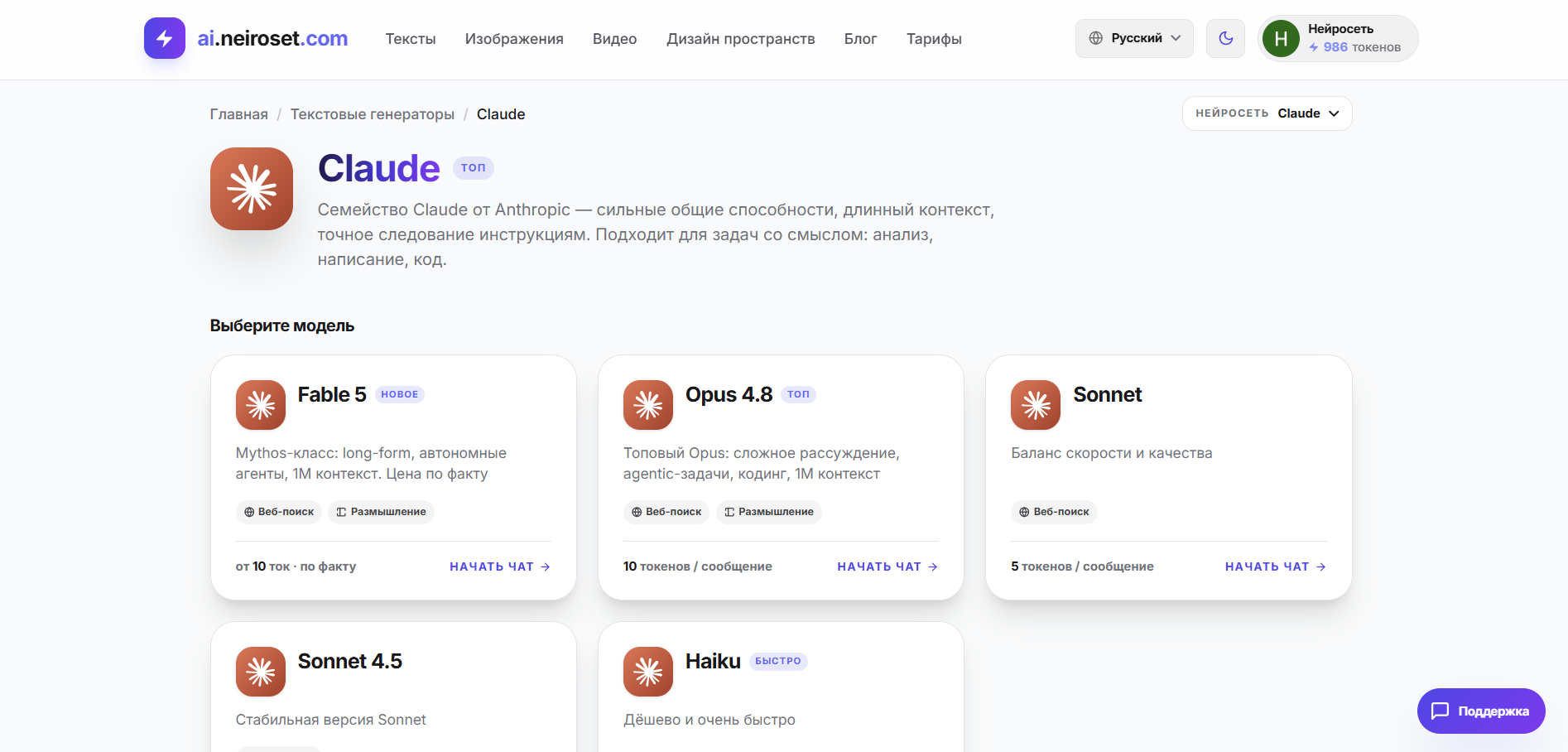
Task: Click "Баланс скорости и качества" description
Action: tap(1112, 453)
